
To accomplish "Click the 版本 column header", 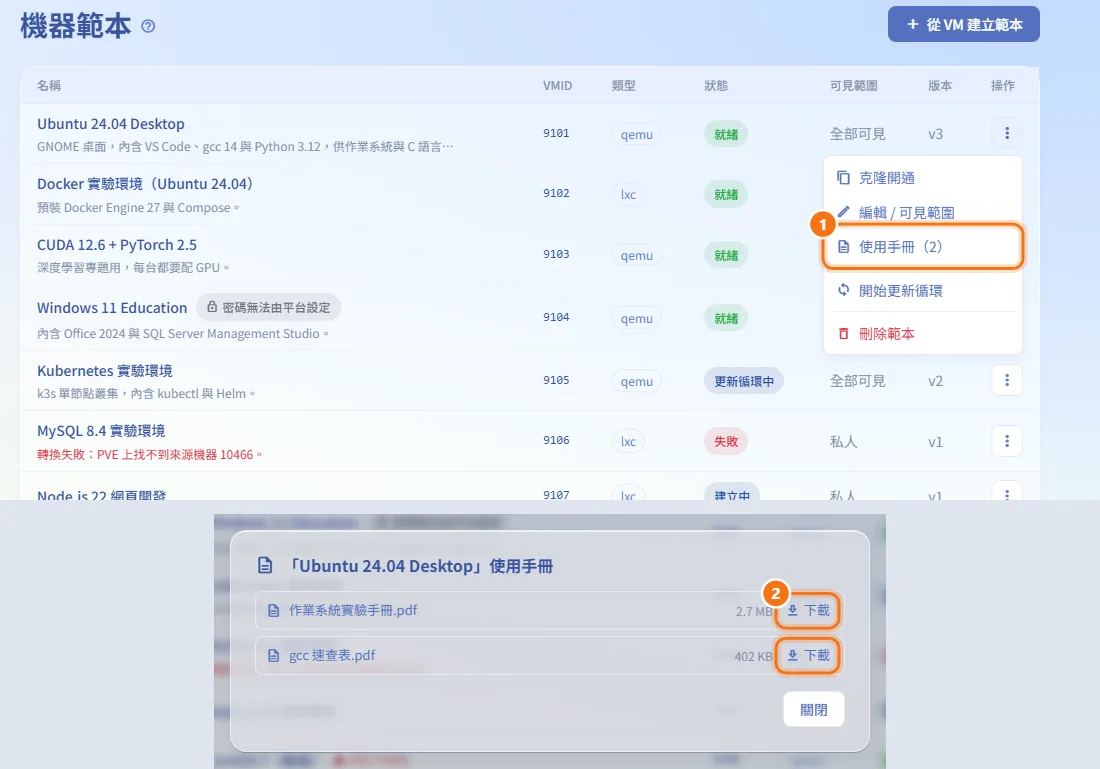I will 939,86.
